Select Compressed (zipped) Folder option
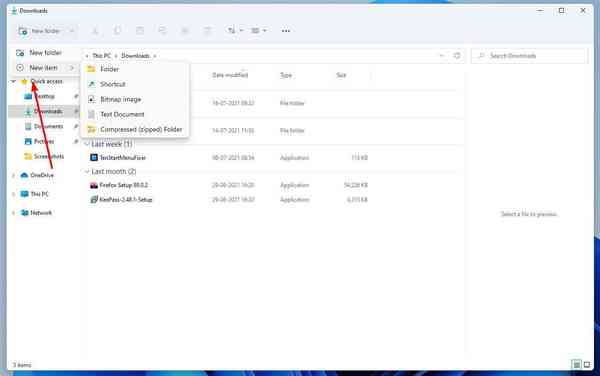 tap(135, 130)
